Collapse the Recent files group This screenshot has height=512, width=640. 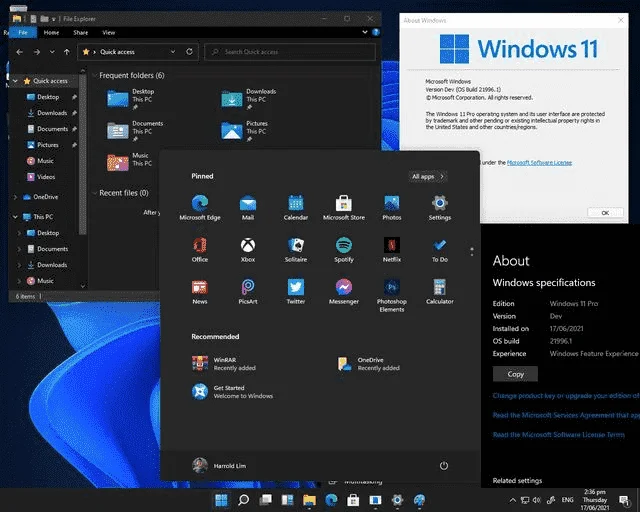tap(95, 193)
